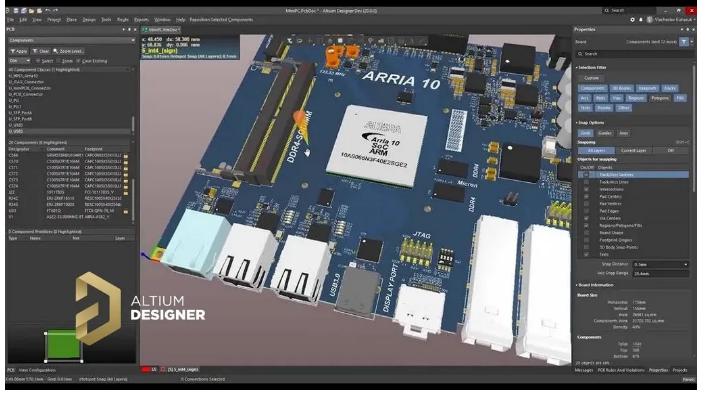Open the Components dropdown in PCB panel
Image resolution: width=710 pixels, height=393 pixels.
(x=71, y=40)
